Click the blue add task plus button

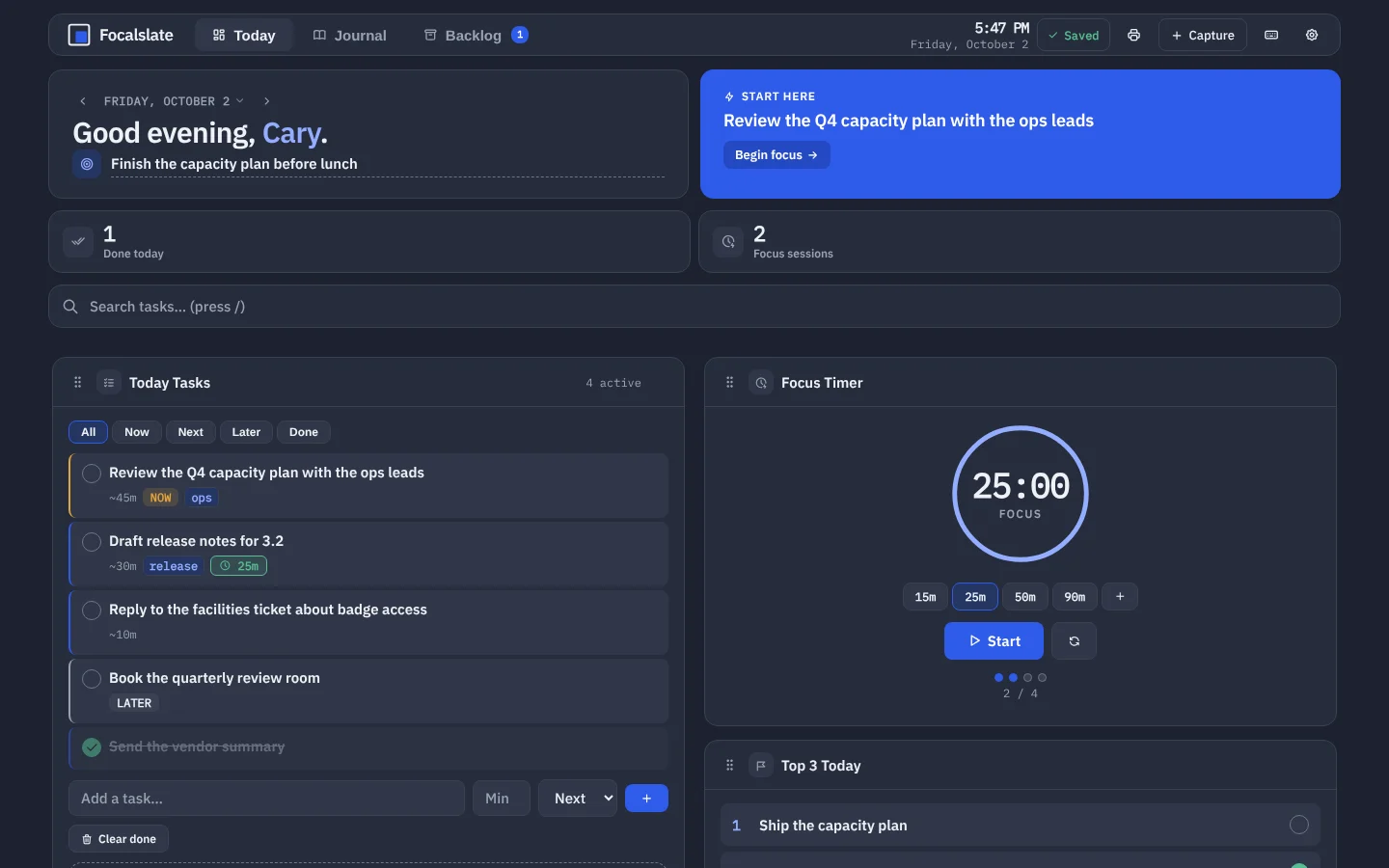[646, 799]
